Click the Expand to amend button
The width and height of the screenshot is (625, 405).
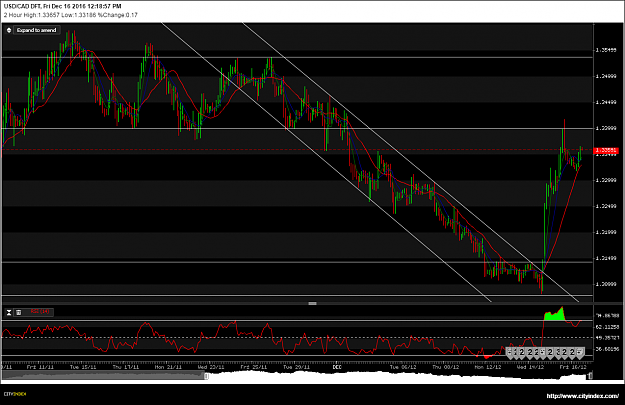coord(36,30)
